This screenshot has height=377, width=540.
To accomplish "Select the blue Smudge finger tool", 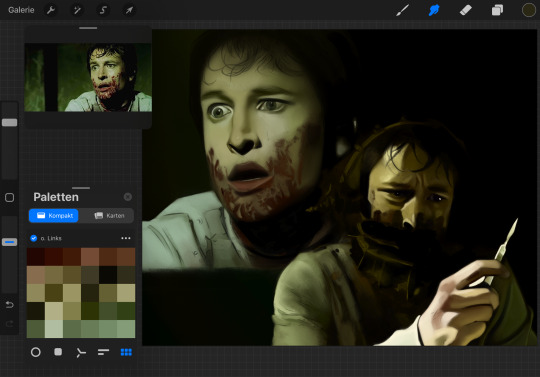I will (x=434, y=10).
